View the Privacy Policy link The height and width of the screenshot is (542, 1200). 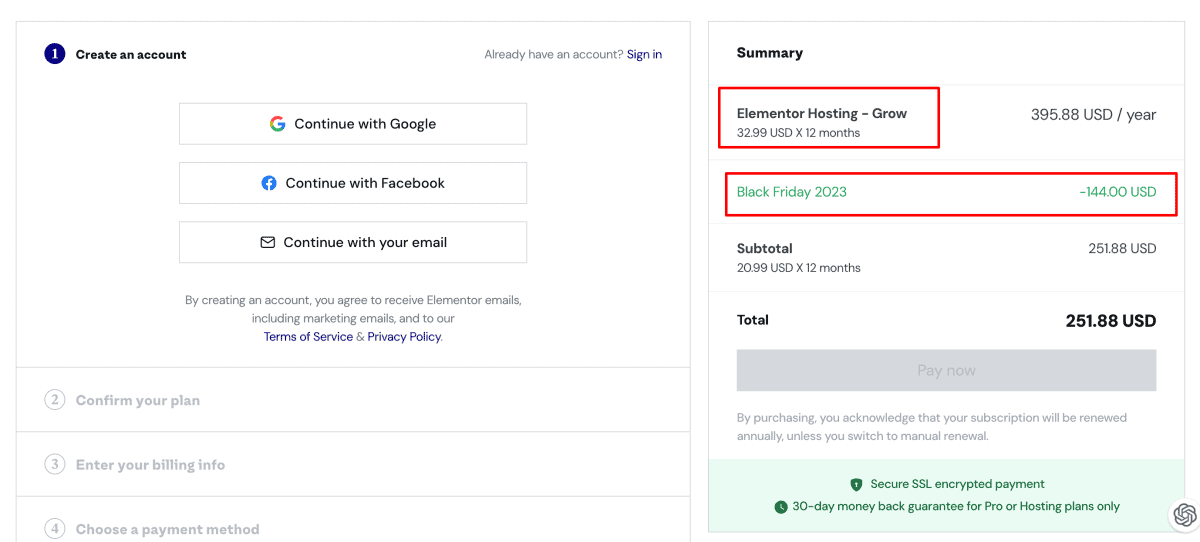[404, 337]
